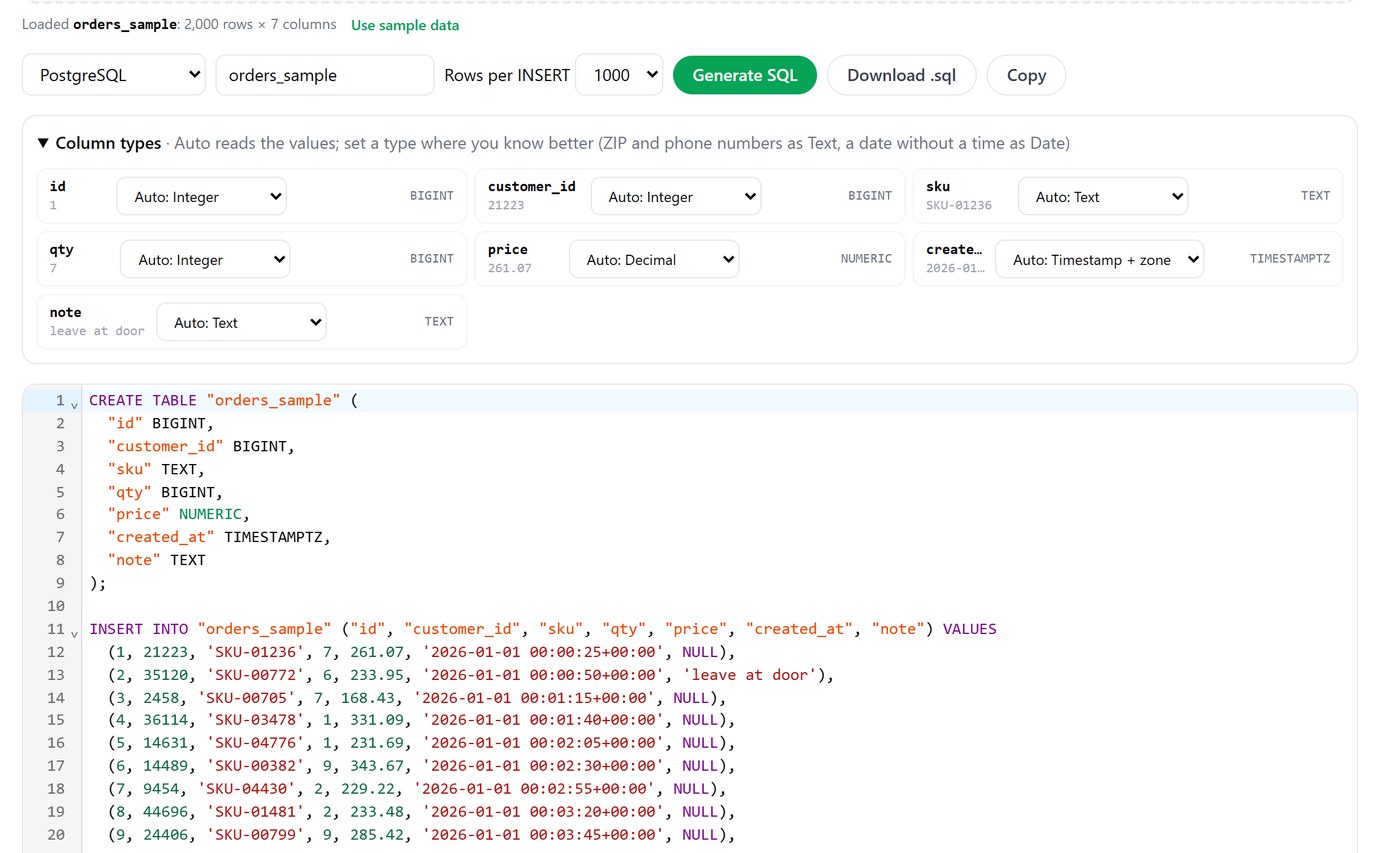Open the type dropdown for sku column
The height and width of the screenshot is (853, 1380).
point(1103,197)
